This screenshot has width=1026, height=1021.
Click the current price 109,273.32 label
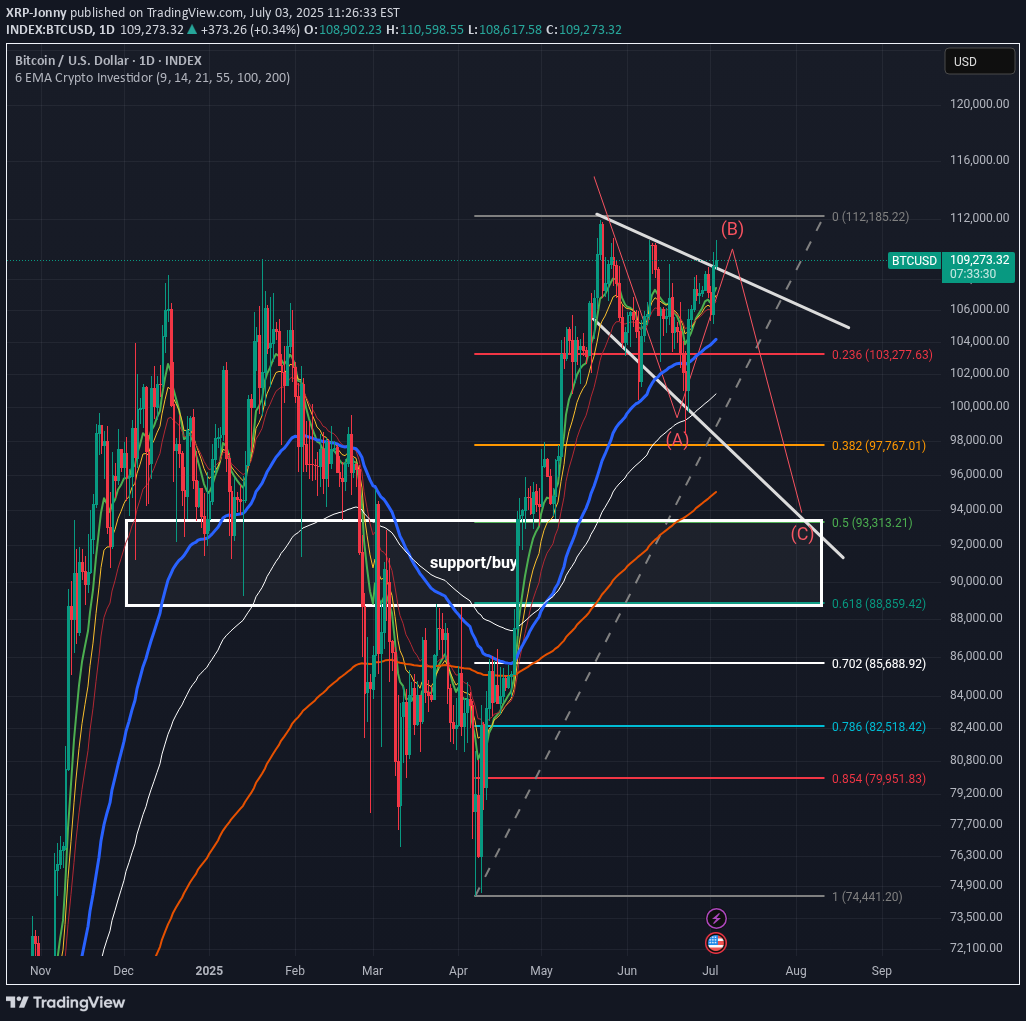(x=980, y=260)
